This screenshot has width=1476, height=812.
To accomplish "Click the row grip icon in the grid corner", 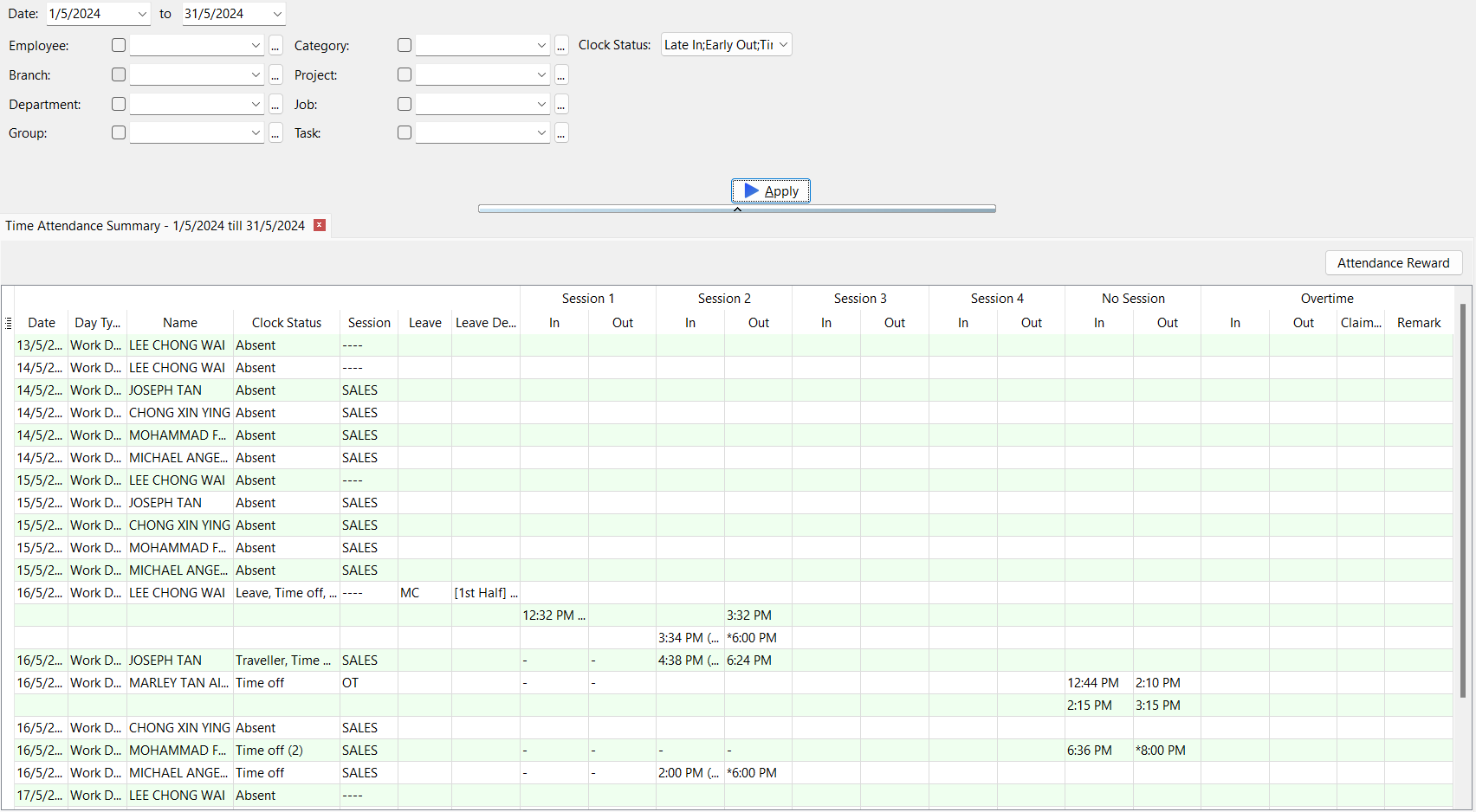I will (8, 323).
